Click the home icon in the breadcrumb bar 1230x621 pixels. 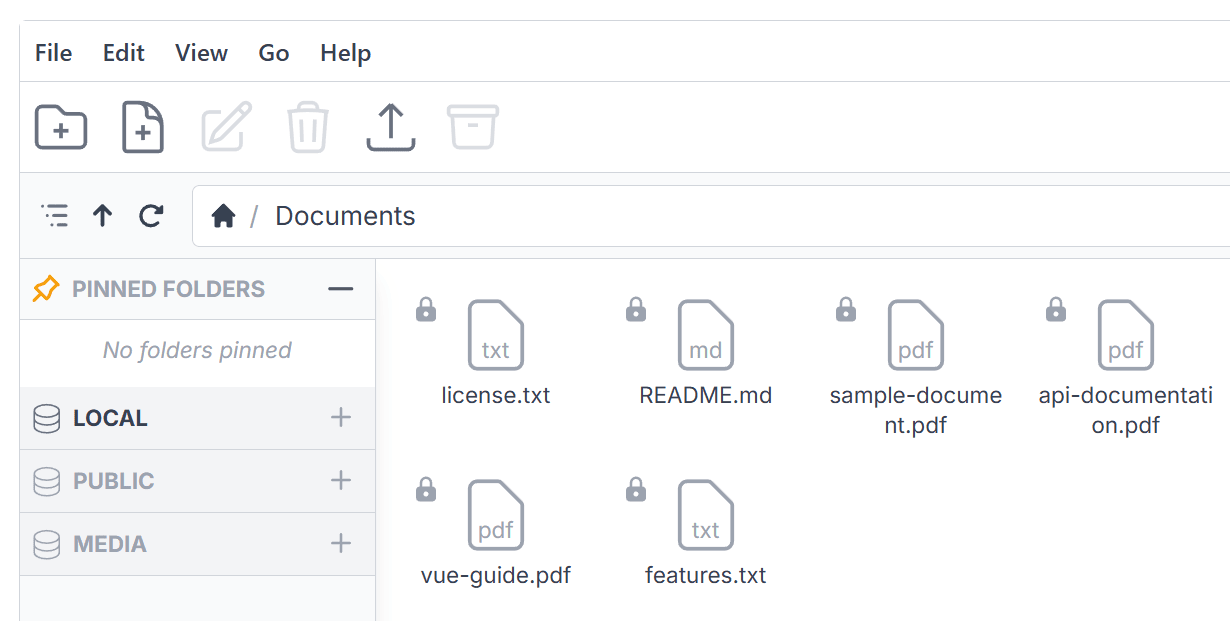point(224,215)
